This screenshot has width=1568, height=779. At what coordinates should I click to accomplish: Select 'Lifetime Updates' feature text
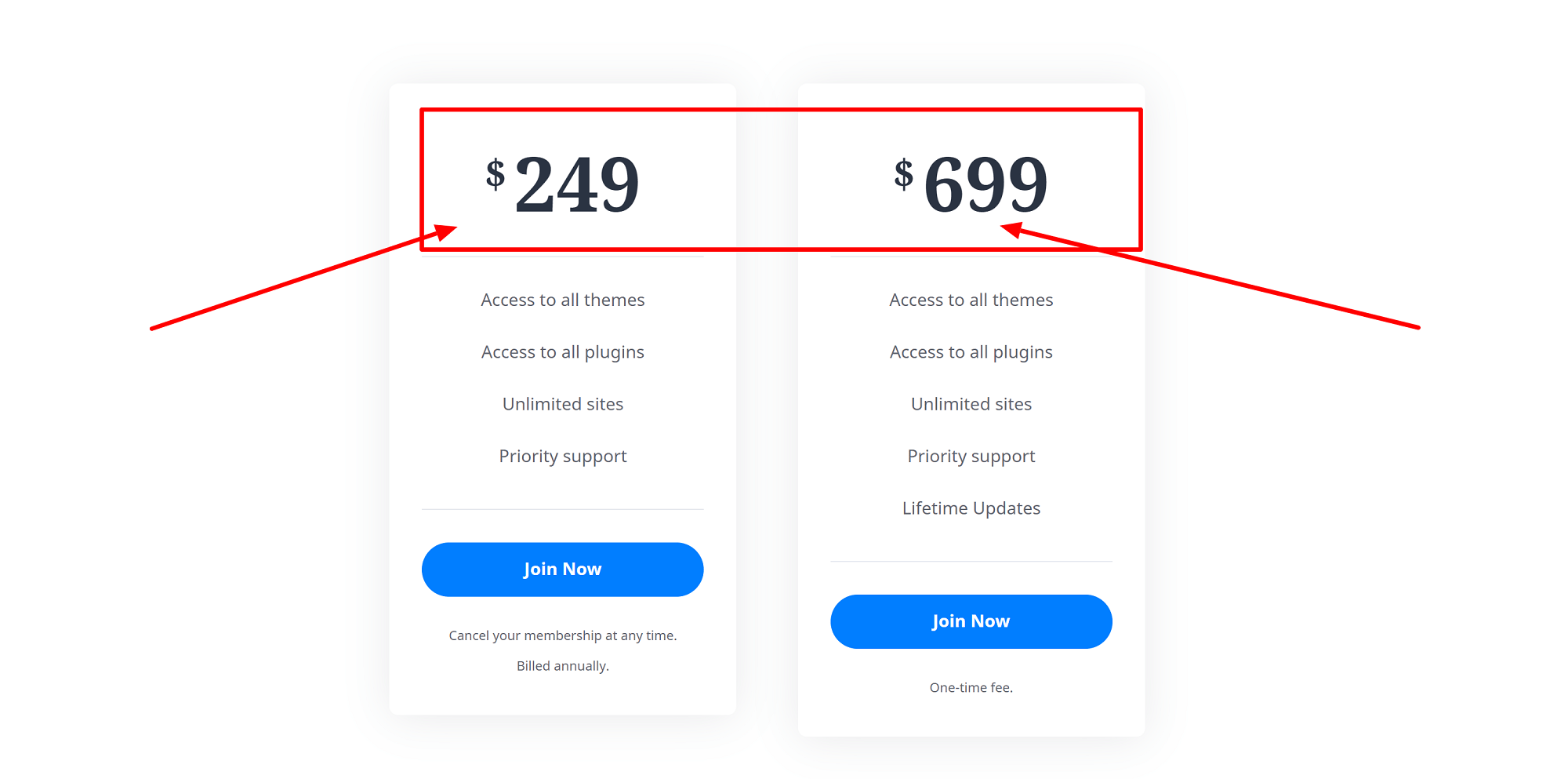[x=971, y=508]
